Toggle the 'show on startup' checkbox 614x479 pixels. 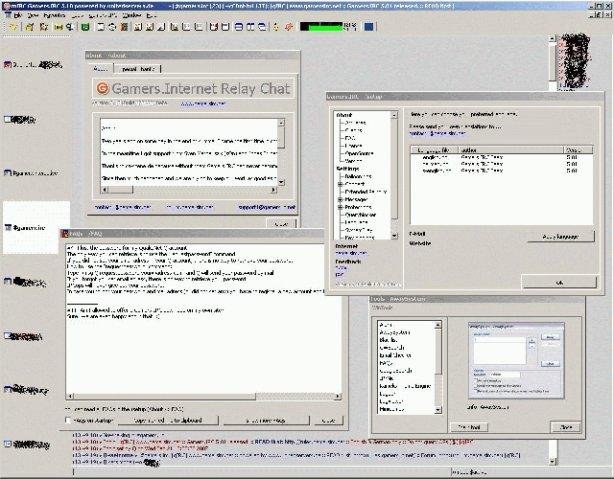(x=68, y=420)
